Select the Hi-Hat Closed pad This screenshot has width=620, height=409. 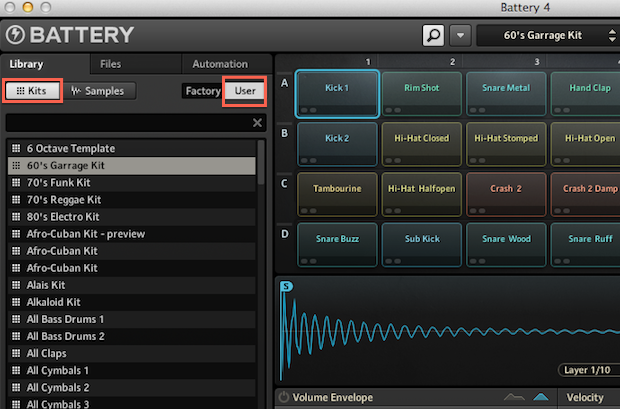[x=422, y=144]
